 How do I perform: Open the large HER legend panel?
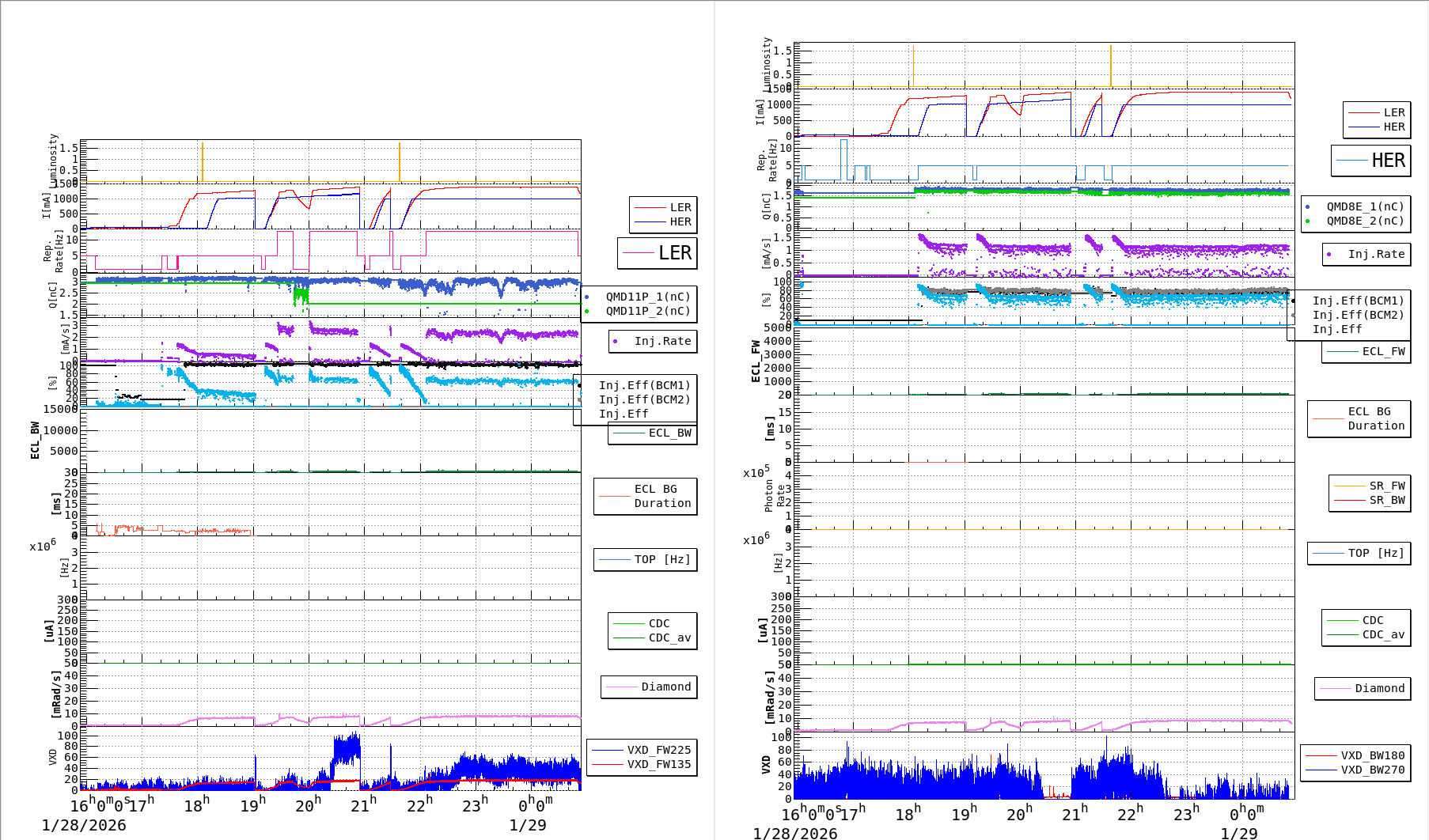coord(1373,161)
